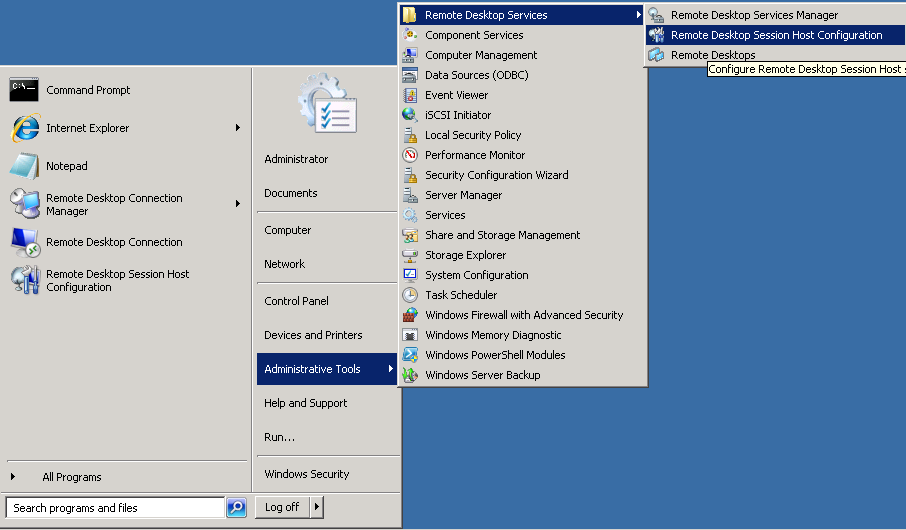Click the Remote Desktop Connection Manager icon
The width and height of the screenshot is (906, 530).
(25, 203)
